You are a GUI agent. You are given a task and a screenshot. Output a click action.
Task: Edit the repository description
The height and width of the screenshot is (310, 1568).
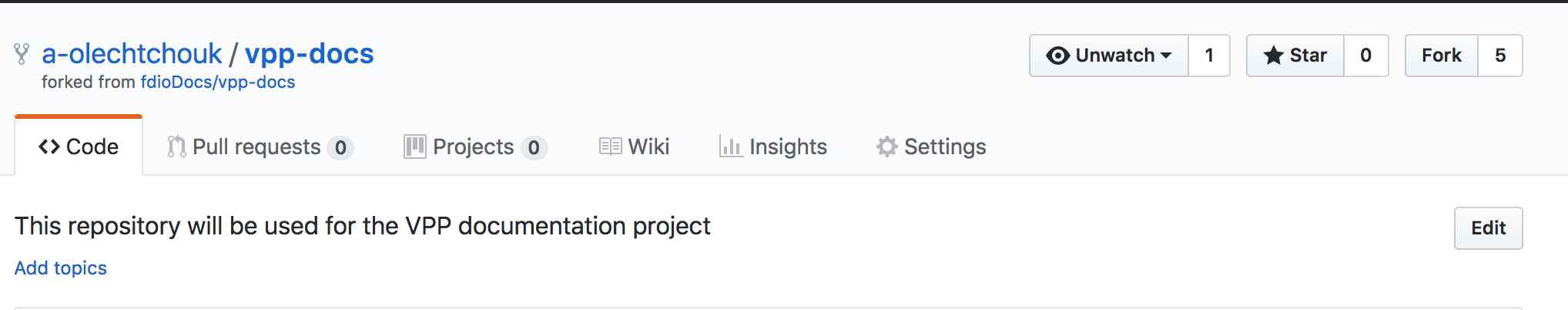[1488, 228]
